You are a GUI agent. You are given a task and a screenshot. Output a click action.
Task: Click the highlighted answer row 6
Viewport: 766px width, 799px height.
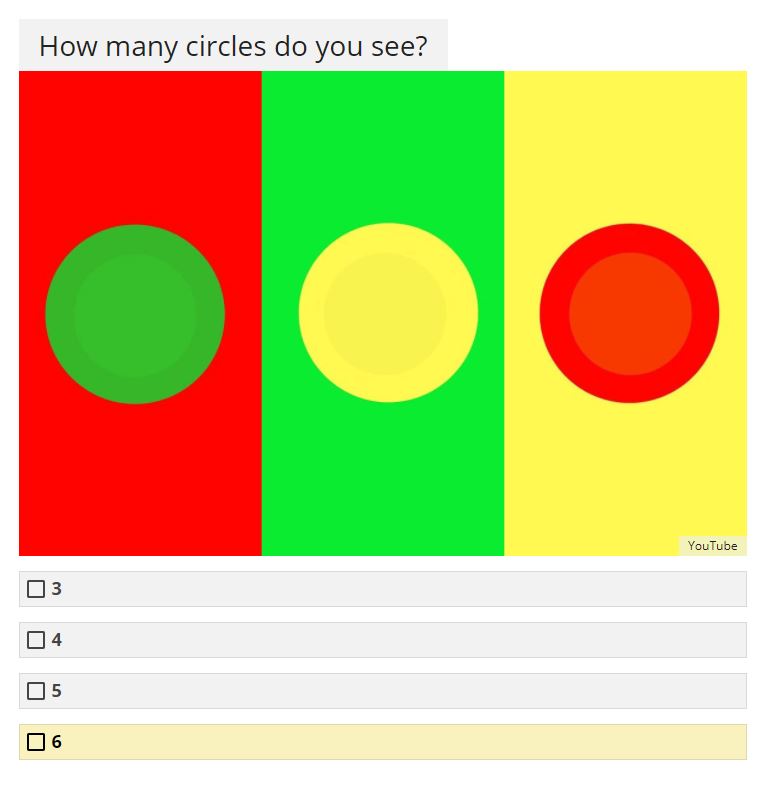coord(383,742)
